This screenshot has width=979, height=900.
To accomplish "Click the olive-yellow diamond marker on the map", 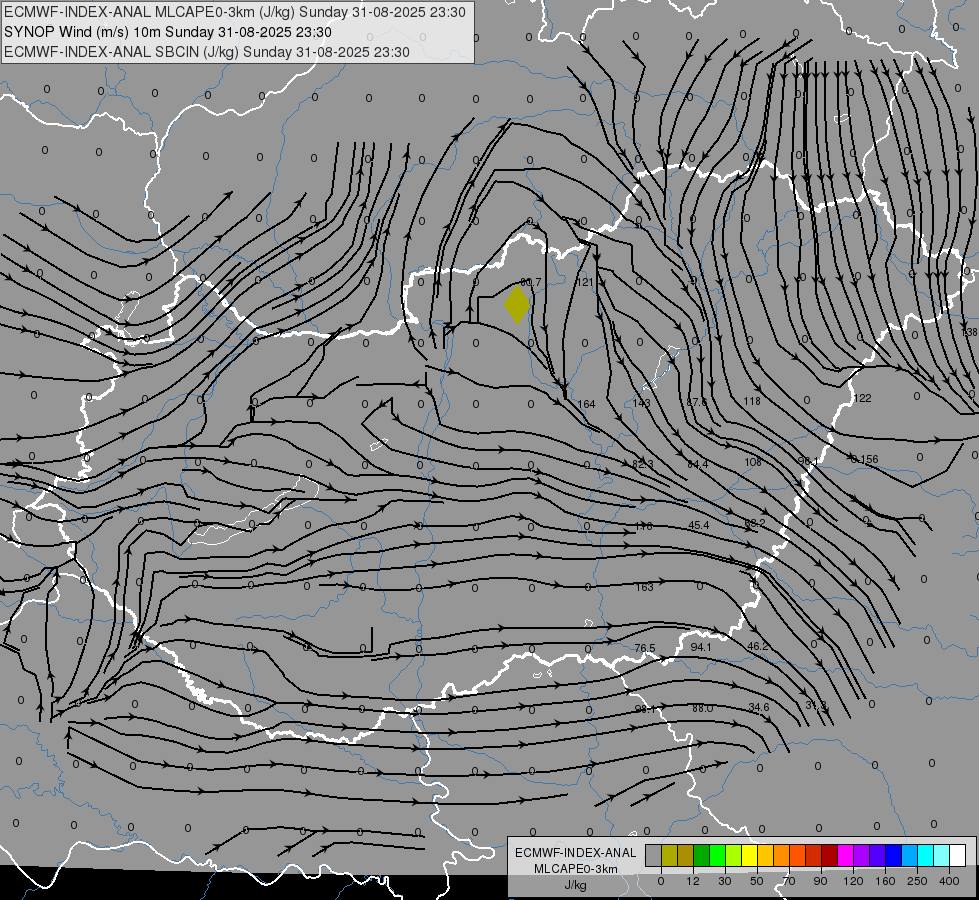I will point(517,304).
